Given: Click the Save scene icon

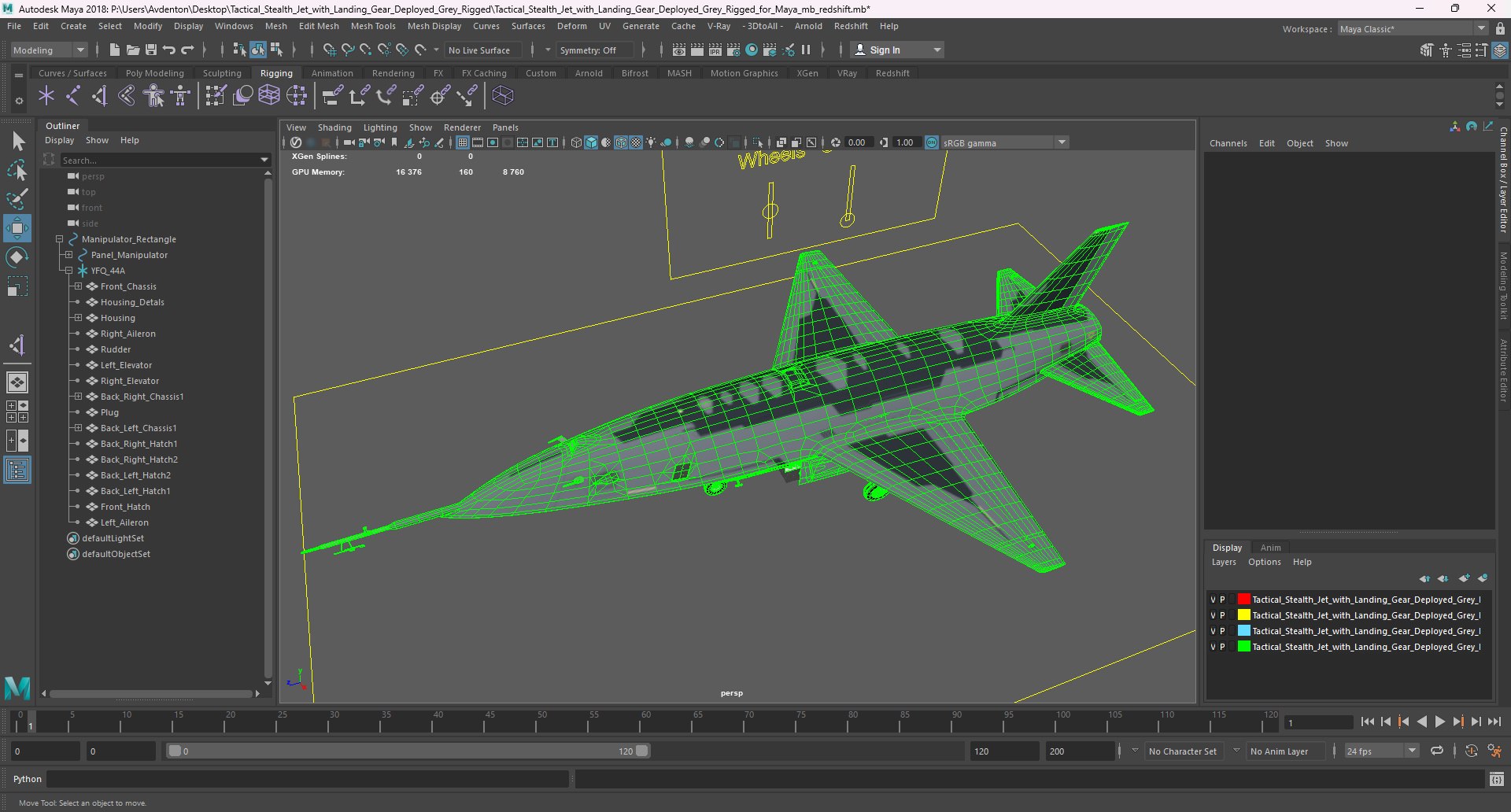Looking at the screenshot, I should pyautogui.click(x=151, y=50).
